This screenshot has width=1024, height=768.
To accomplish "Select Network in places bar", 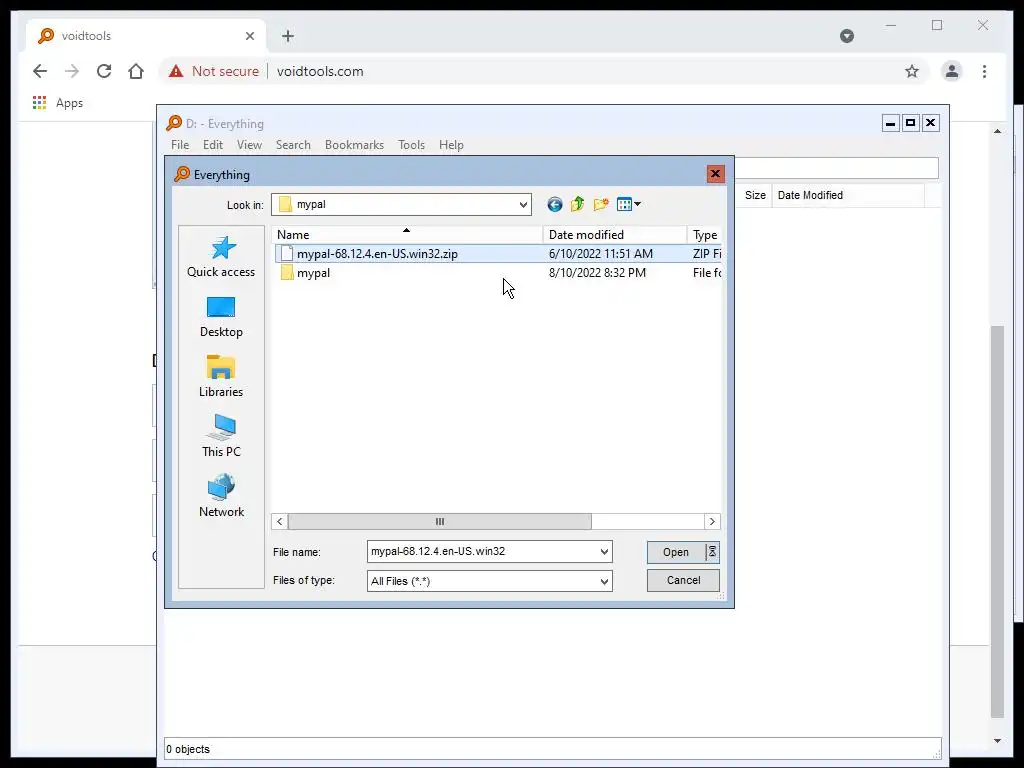I will pyautogui.click(x=221, y=496).
